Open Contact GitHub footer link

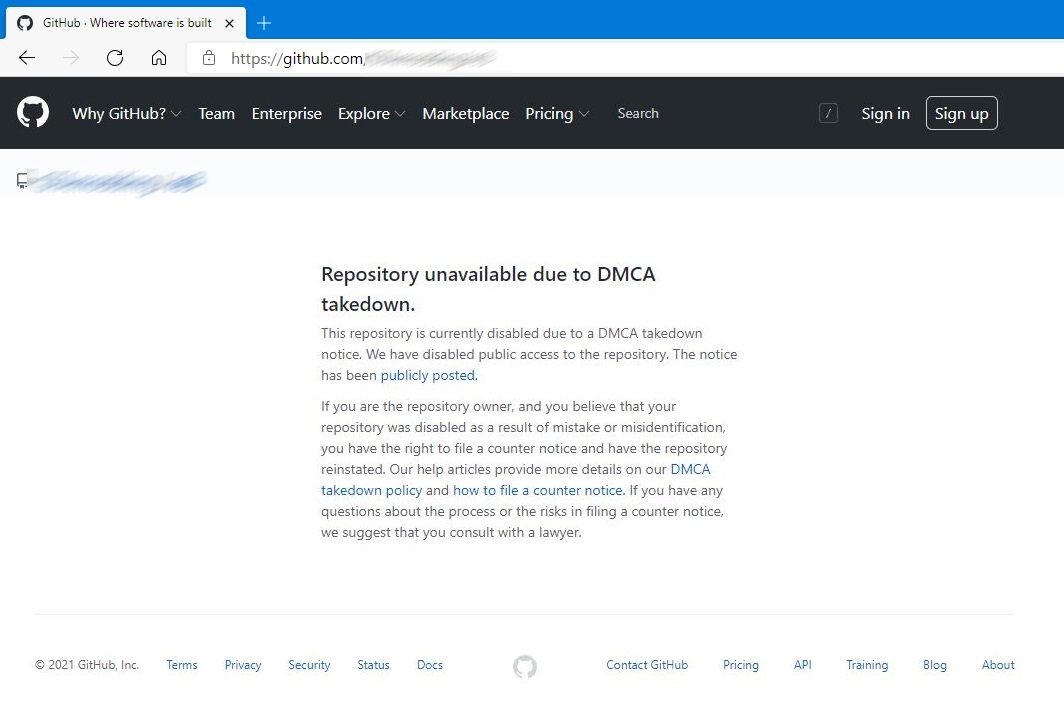[x=647, y=665]
